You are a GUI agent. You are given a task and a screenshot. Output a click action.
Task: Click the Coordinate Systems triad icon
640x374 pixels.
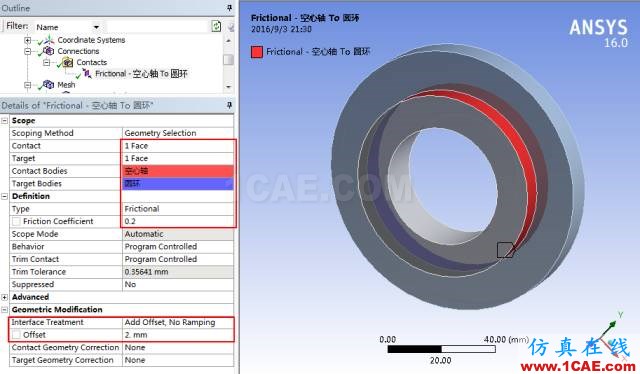pos(49,40)
